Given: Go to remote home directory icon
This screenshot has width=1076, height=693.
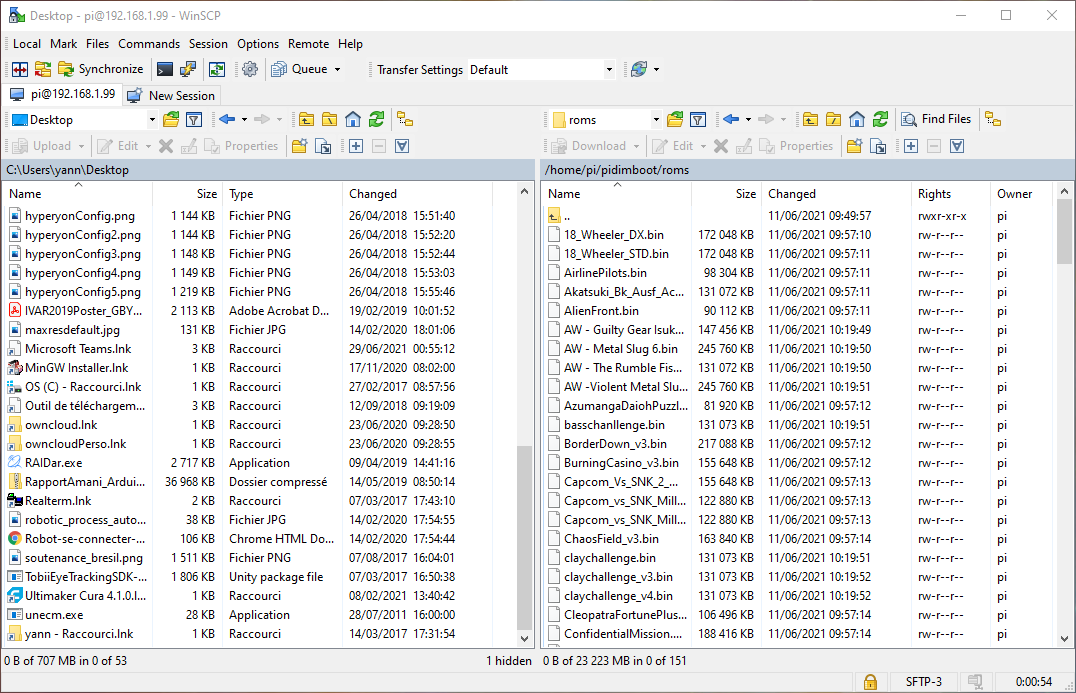Looking at the screenshot, I should pos(856,120).
